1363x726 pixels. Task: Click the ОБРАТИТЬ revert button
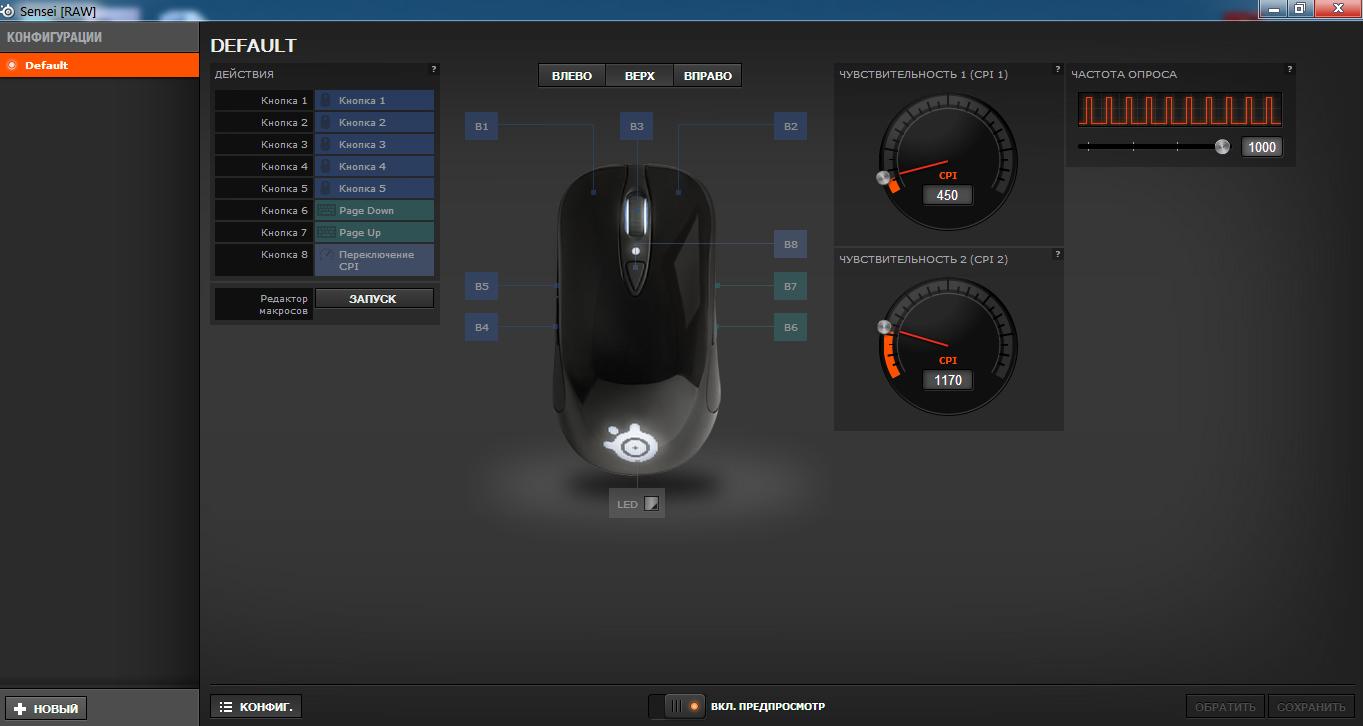tap(1225, 707)
